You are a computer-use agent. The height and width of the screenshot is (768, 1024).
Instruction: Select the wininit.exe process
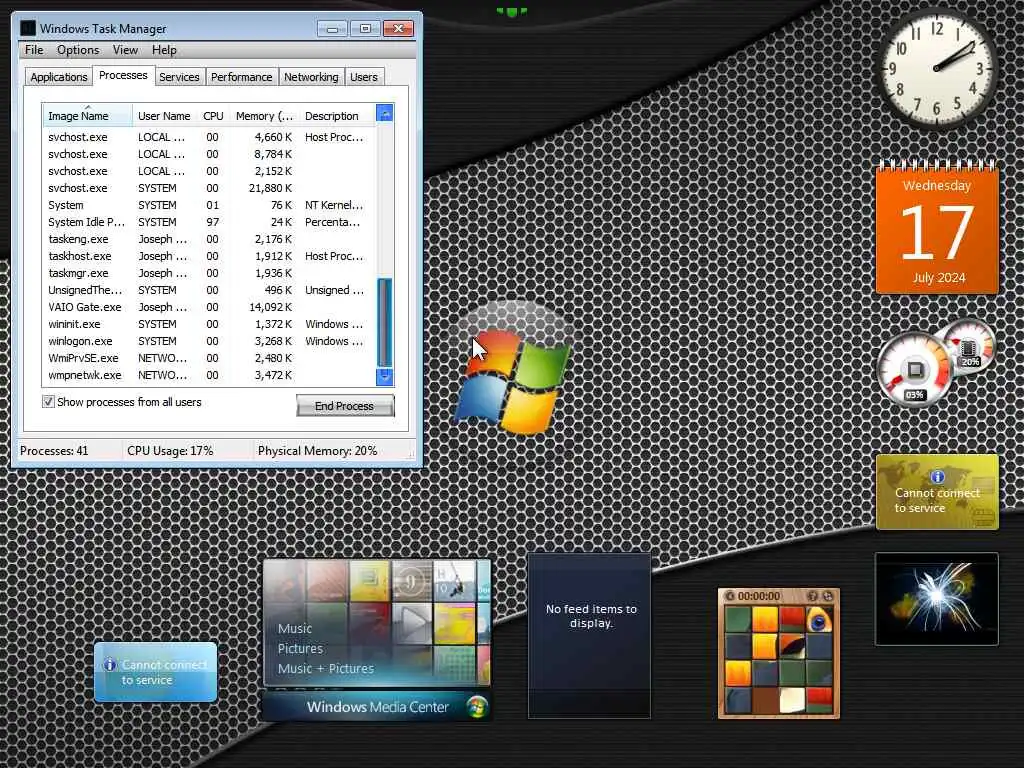(208, 324)
